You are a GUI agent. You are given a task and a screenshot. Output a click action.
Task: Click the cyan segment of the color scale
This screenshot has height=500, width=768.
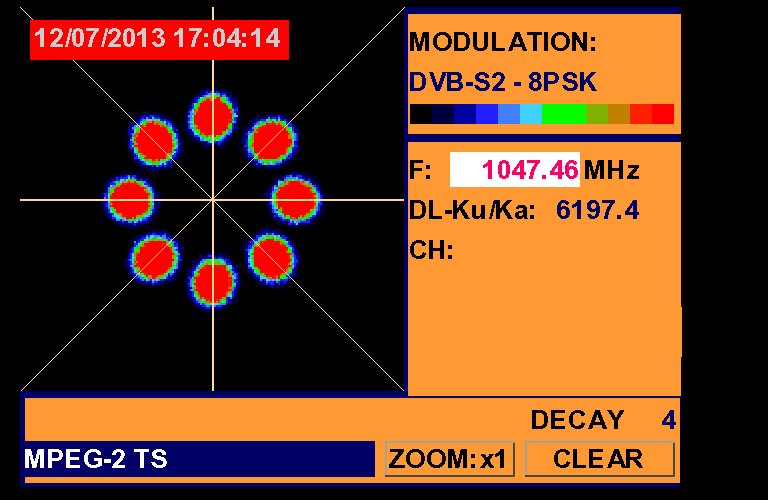pyautogui.click(x=531, y=114)
